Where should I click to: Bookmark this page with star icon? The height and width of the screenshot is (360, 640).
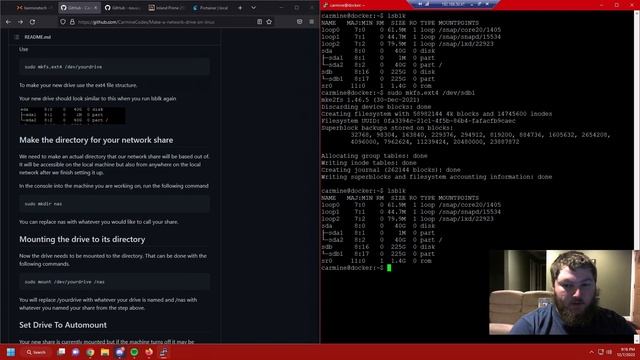click(x=269, y=22)
